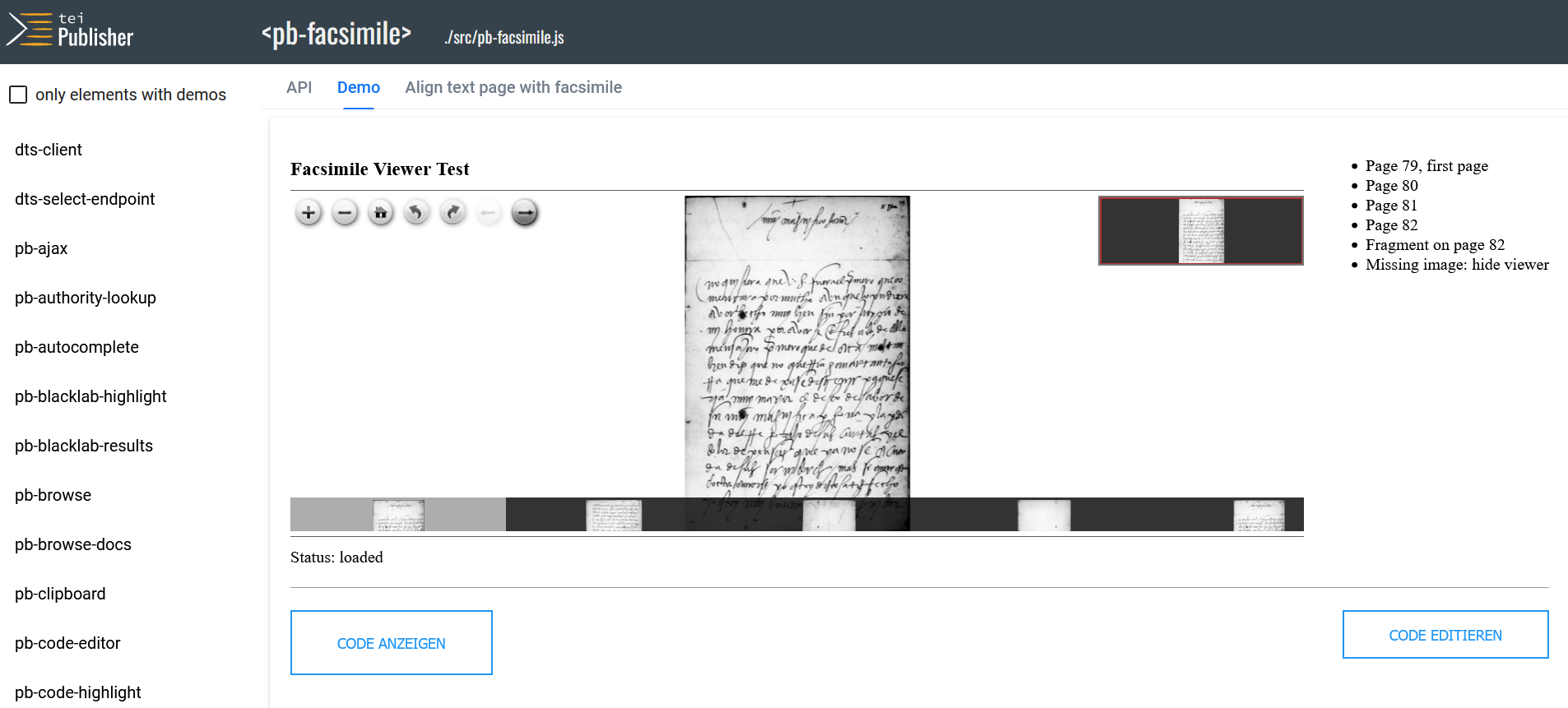This screenshot has height=708, width=1568.
Task: Open pb-browse component page
Action: click(53, 495)
